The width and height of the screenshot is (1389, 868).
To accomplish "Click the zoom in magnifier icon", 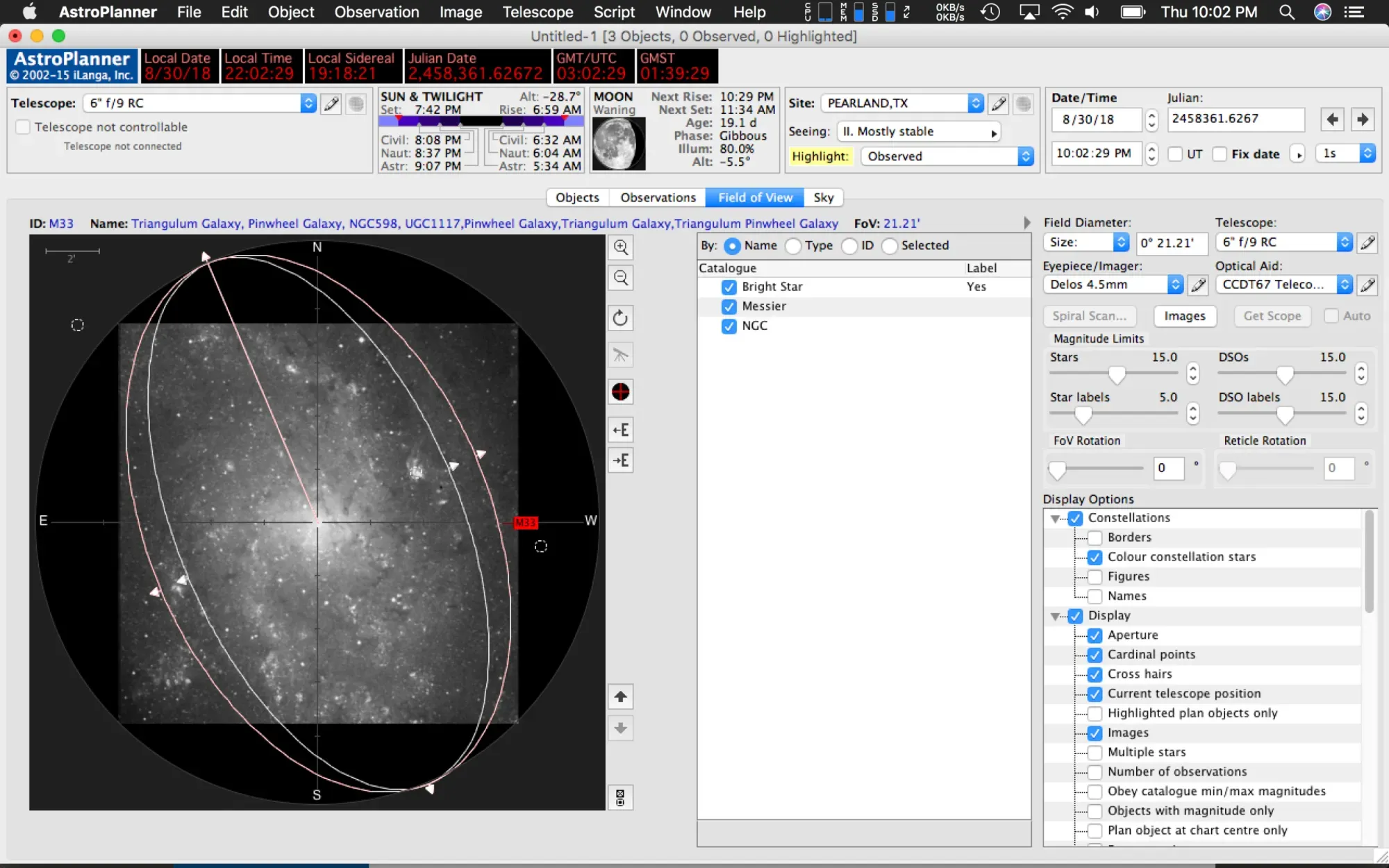I will pyautogui.click(x=620, y=247).
